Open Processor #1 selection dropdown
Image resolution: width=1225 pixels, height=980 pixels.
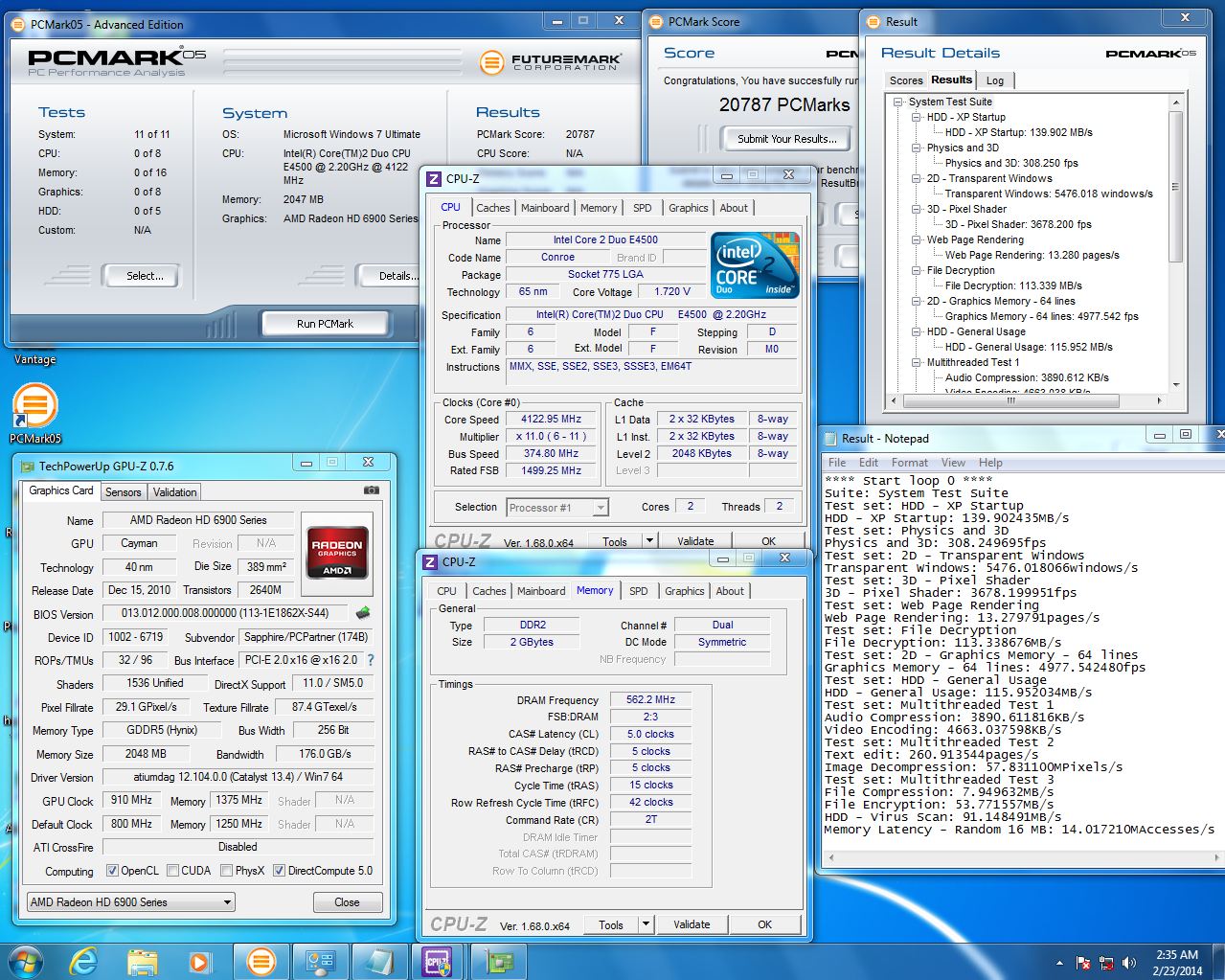pos(557,508)
